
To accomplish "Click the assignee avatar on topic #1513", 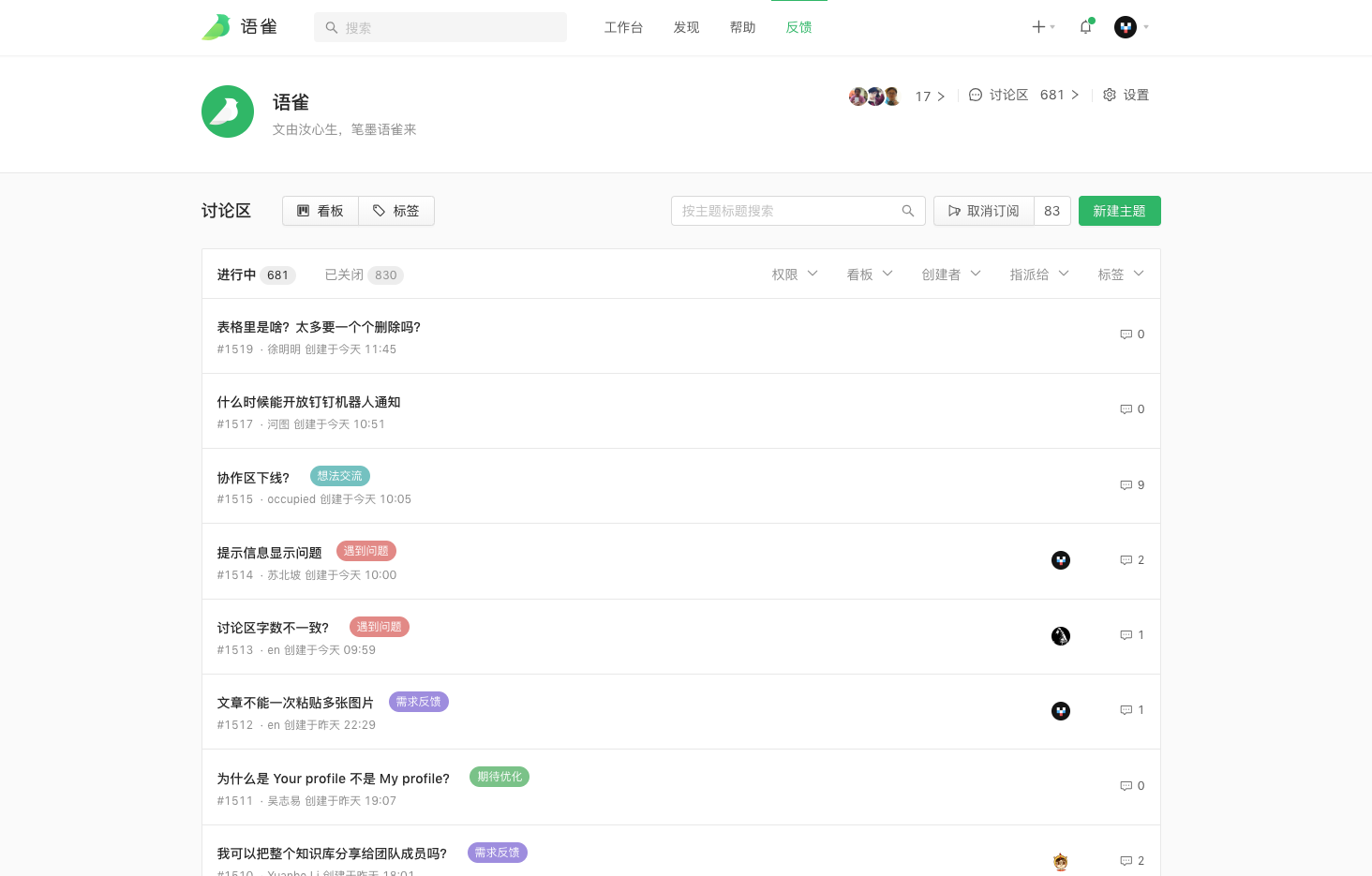I will 1060,636.
